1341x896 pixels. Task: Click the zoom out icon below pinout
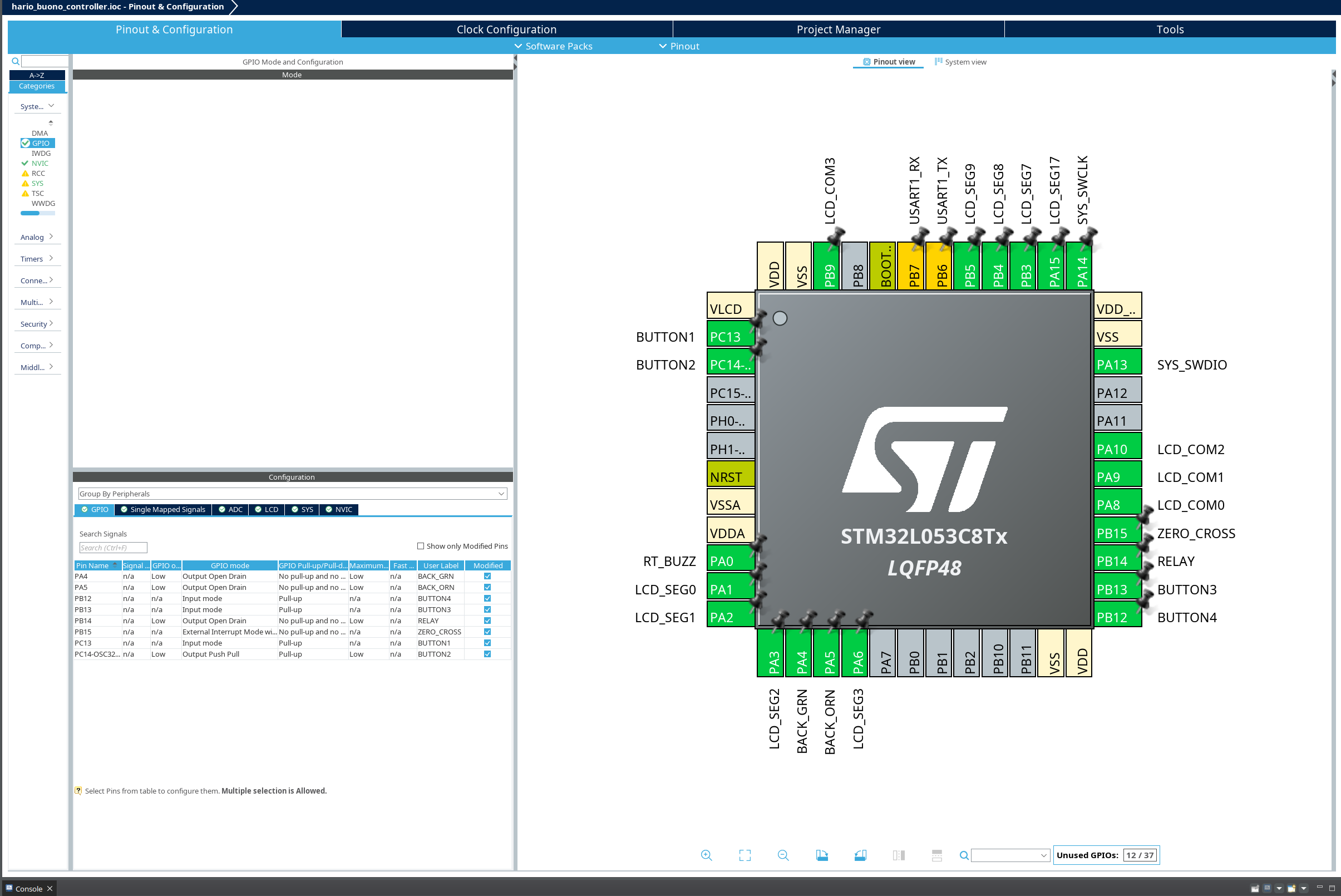[x=783, y=855]
